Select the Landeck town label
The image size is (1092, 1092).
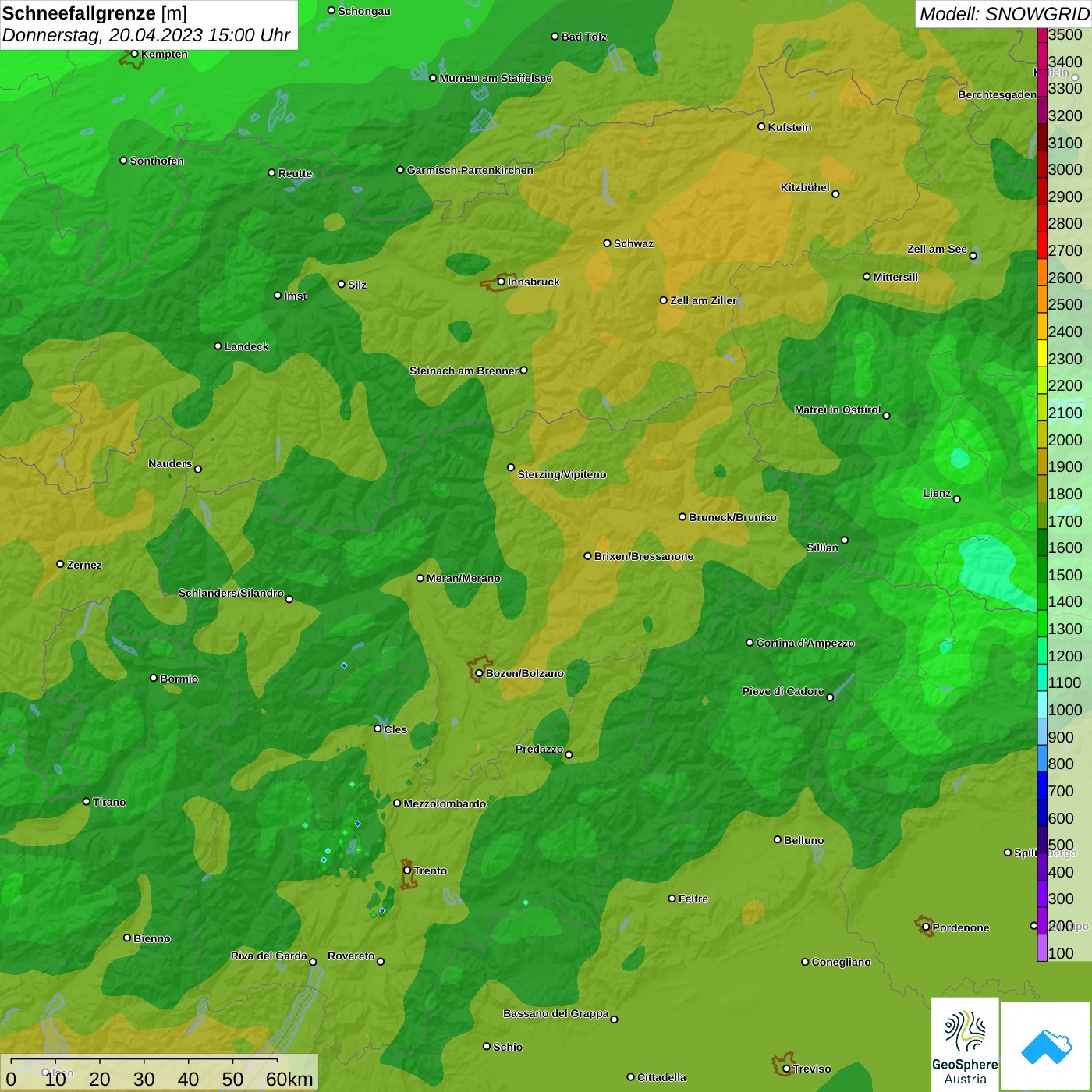click(x=246, y=346)
